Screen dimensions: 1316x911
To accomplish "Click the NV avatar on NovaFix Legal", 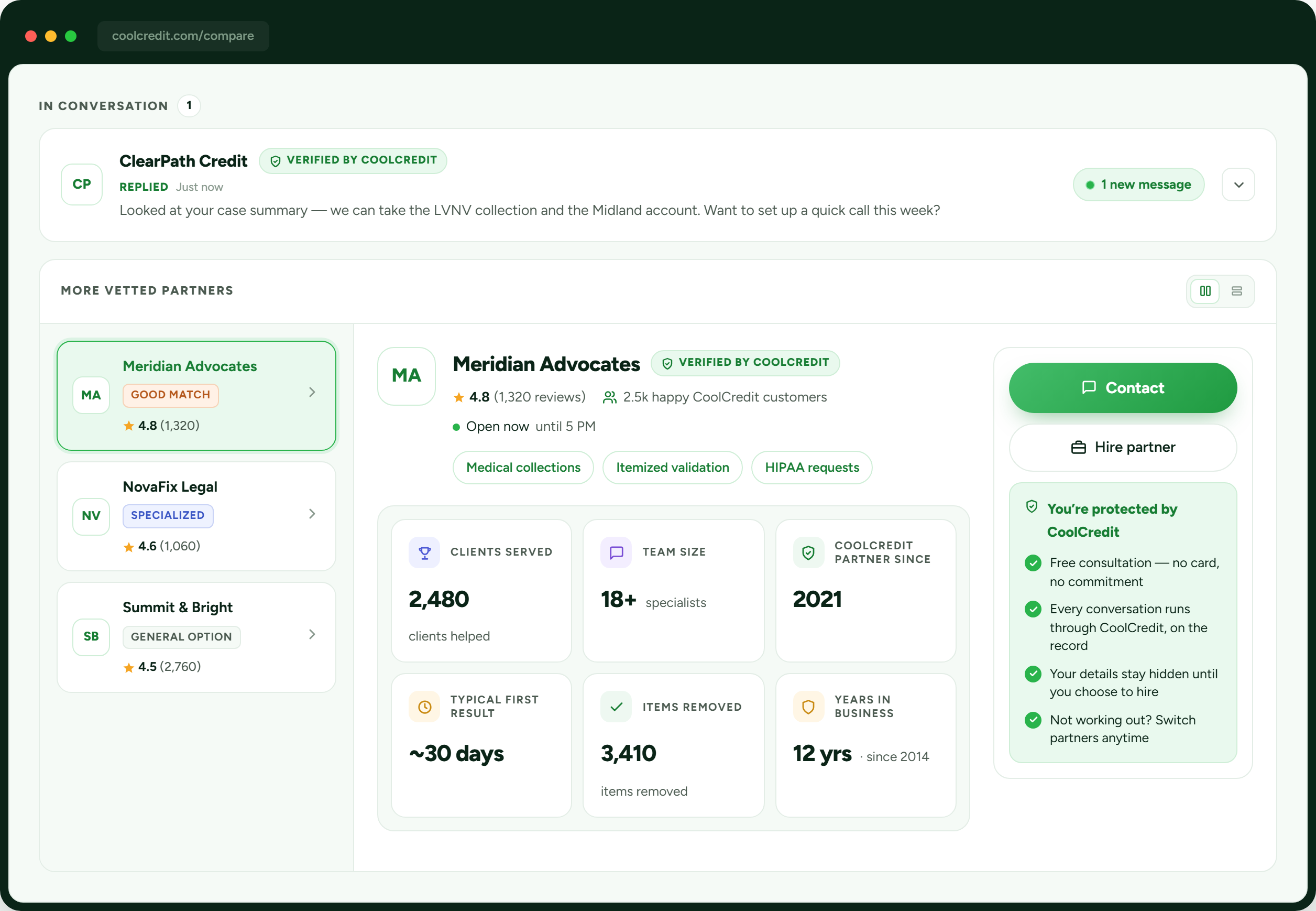I will point(91,516).
